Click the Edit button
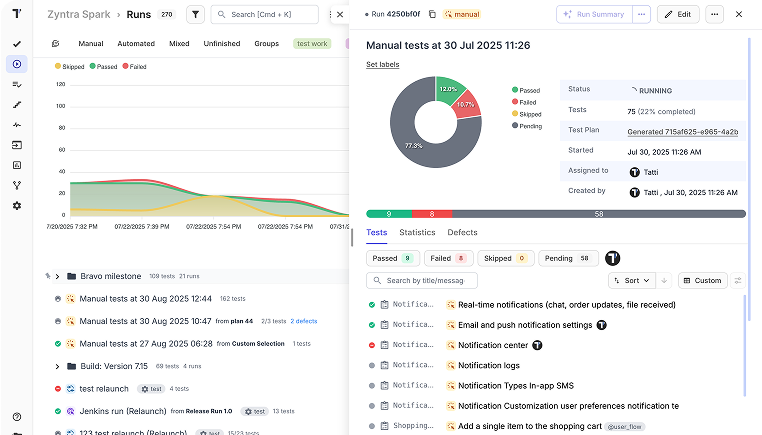This screenshot has width=762, height=435. click(x=678, y=15)
